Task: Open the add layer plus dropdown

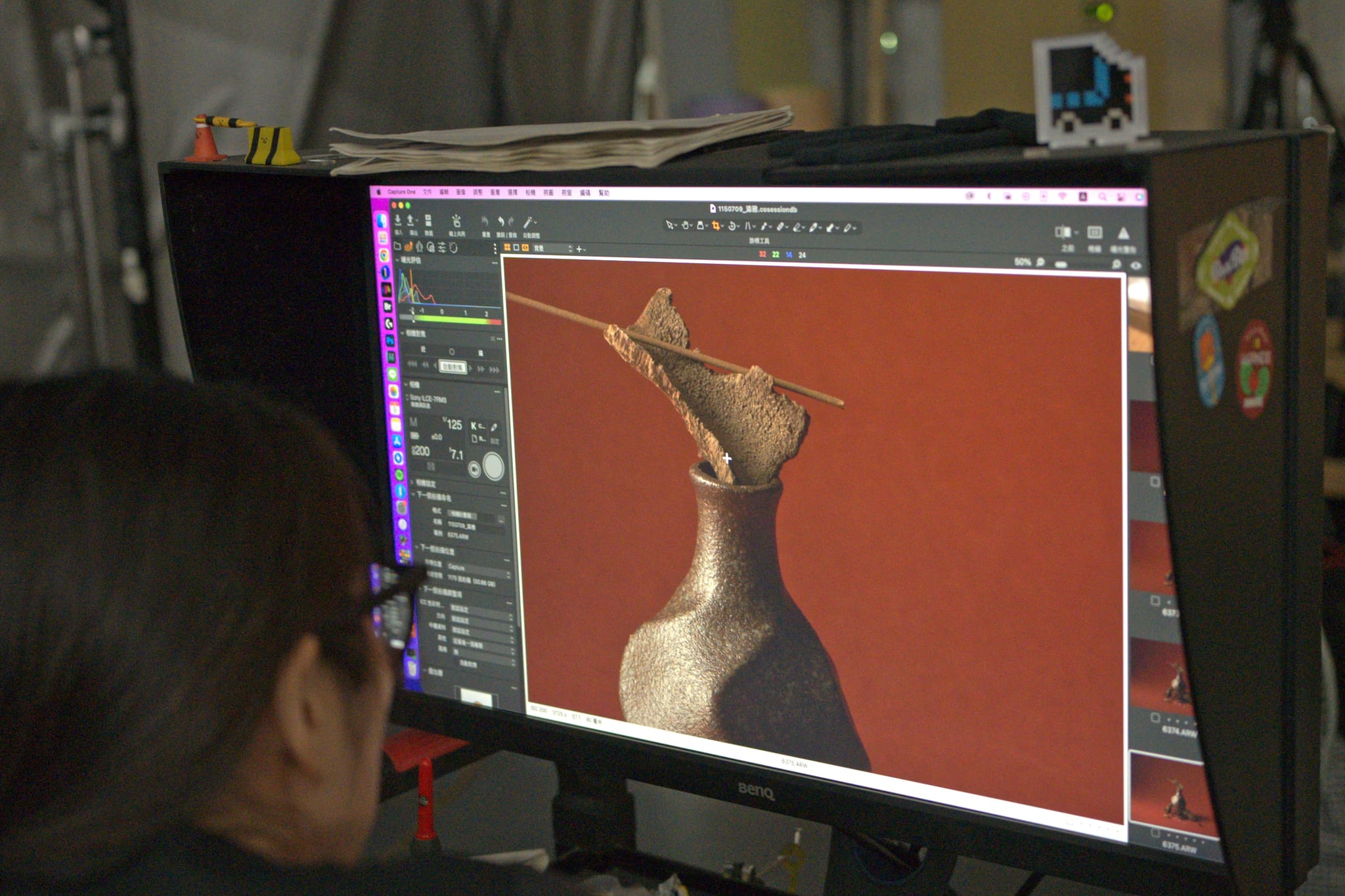Action: (x=581, y=249)
